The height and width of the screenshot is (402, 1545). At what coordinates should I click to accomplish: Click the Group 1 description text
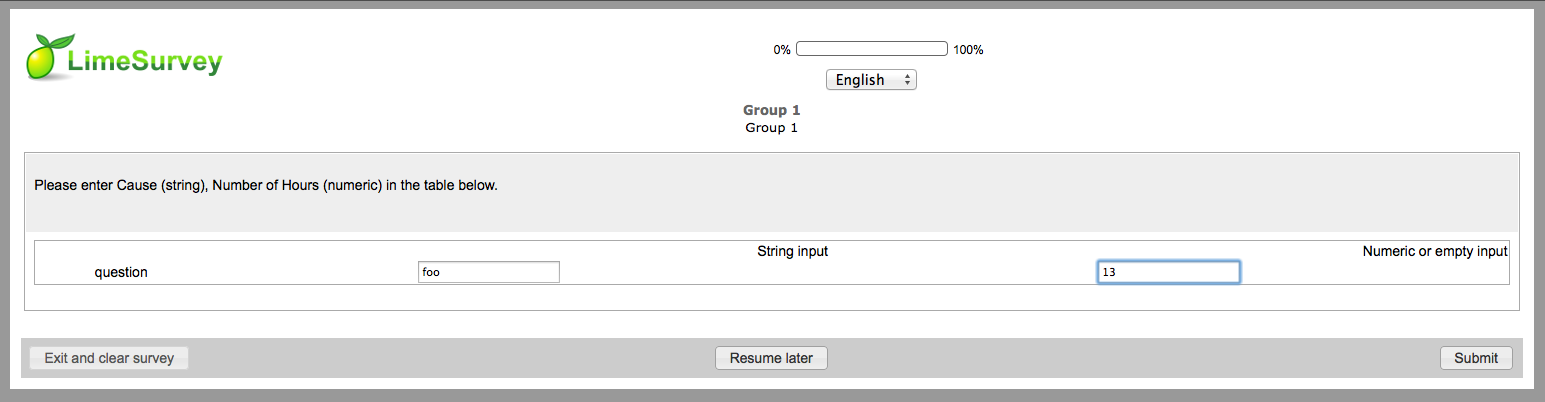(771, 128)
